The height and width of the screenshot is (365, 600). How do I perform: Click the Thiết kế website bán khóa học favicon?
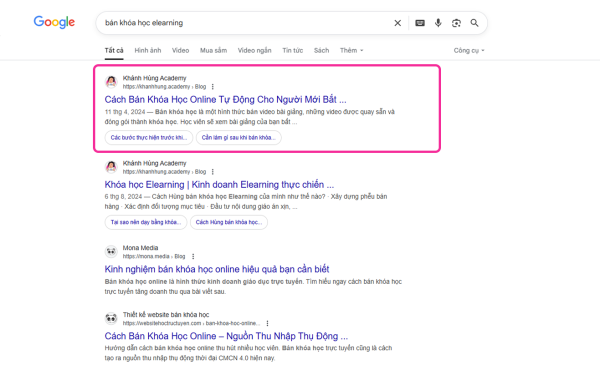click(111, 318)
